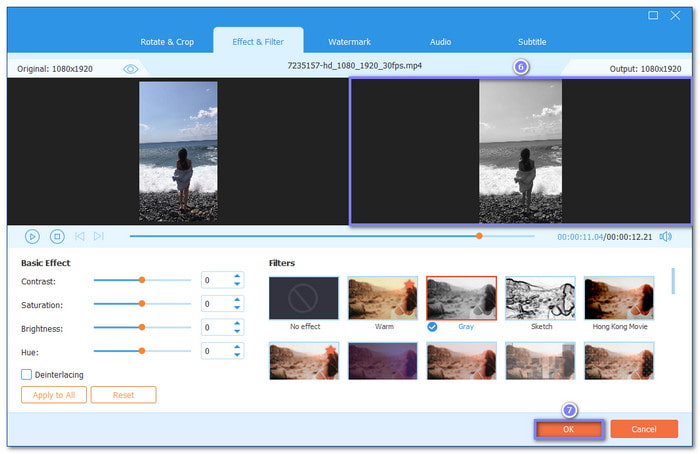700x454 pixels.
Task: Click the Gray filter checkmark icon
Action: [432, 327]
